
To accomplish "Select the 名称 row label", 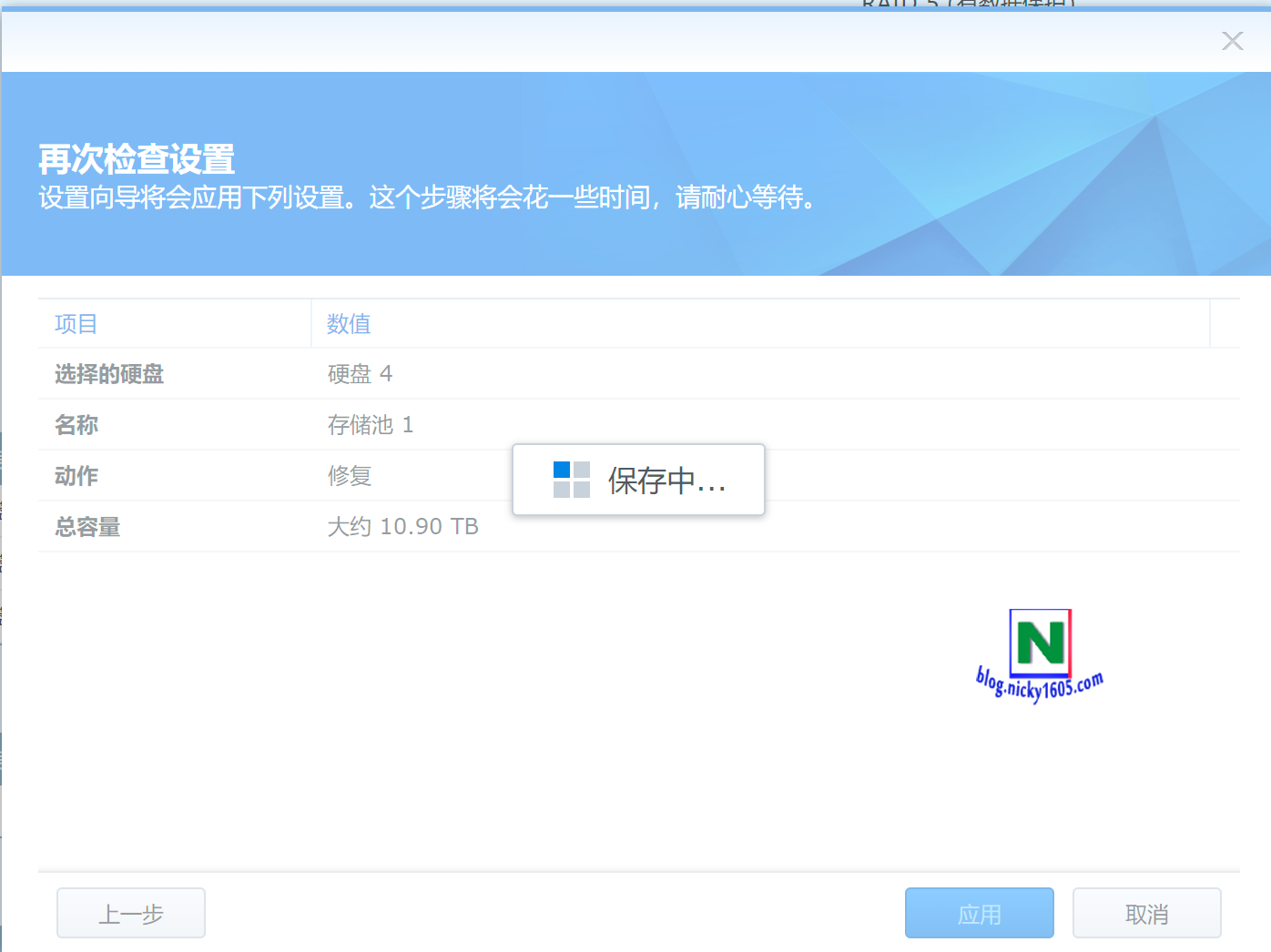I will click(76, 425).
